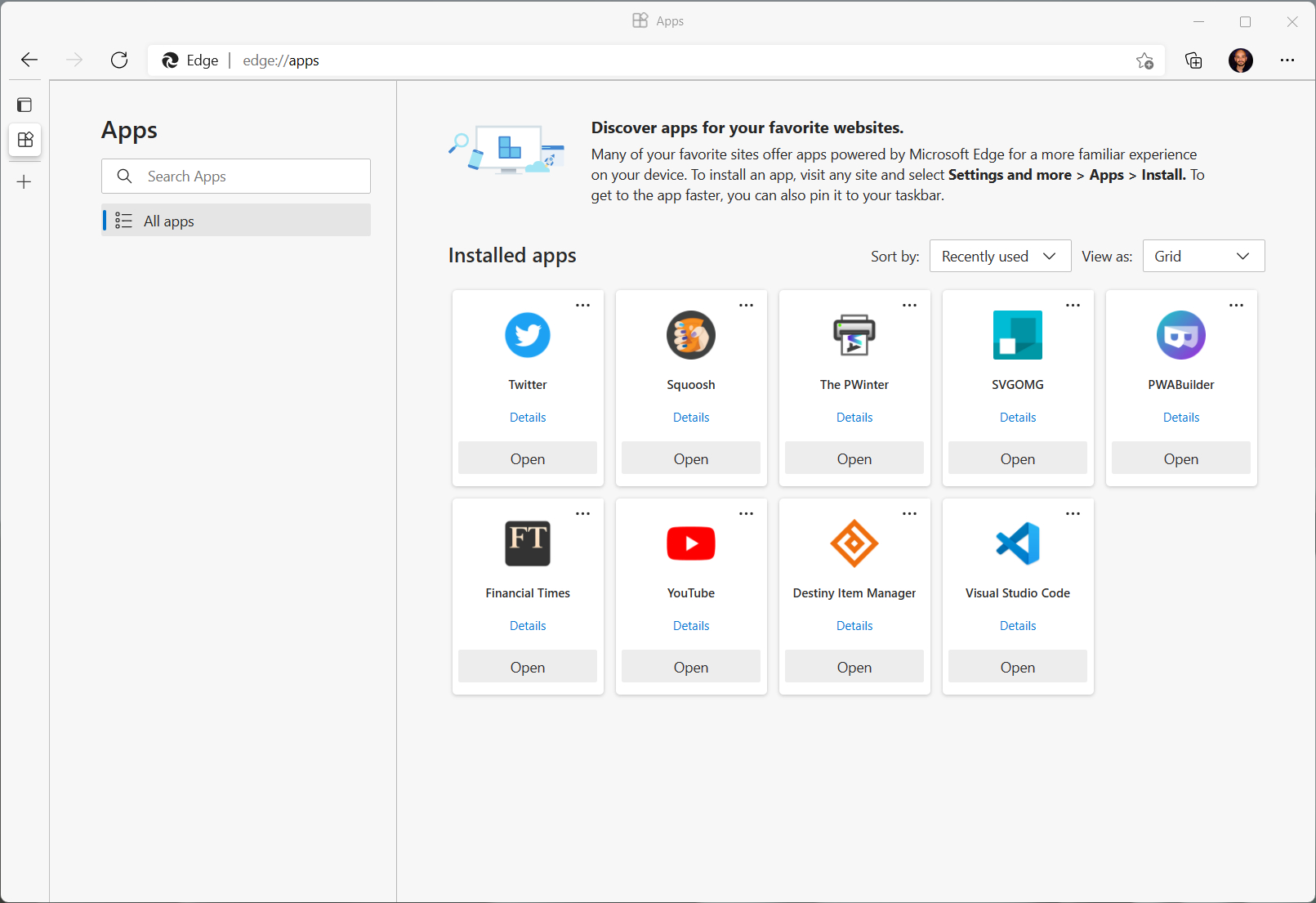Click the Visual Studio Code icon
This screenshot has width=1316, height=903.
(1017, 543)
